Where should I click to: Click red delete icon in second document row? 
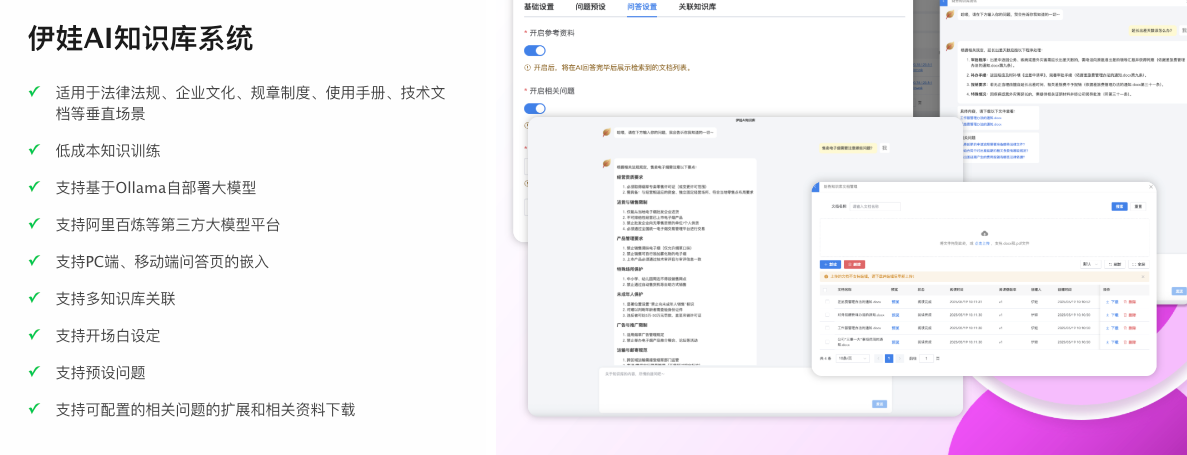coord(1125,315)
